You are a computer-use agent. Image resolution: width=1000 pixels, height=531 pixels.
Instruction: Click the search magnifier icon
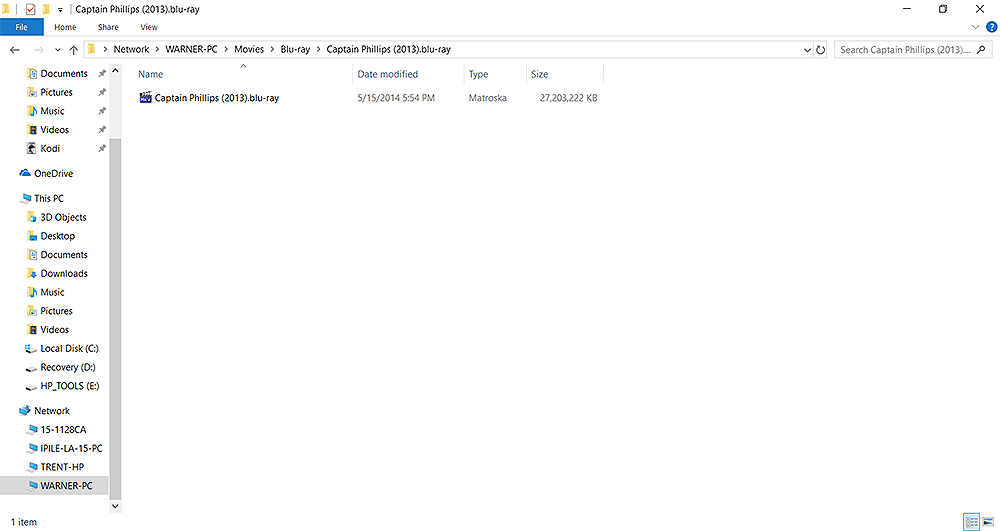(x=981, y=50)
